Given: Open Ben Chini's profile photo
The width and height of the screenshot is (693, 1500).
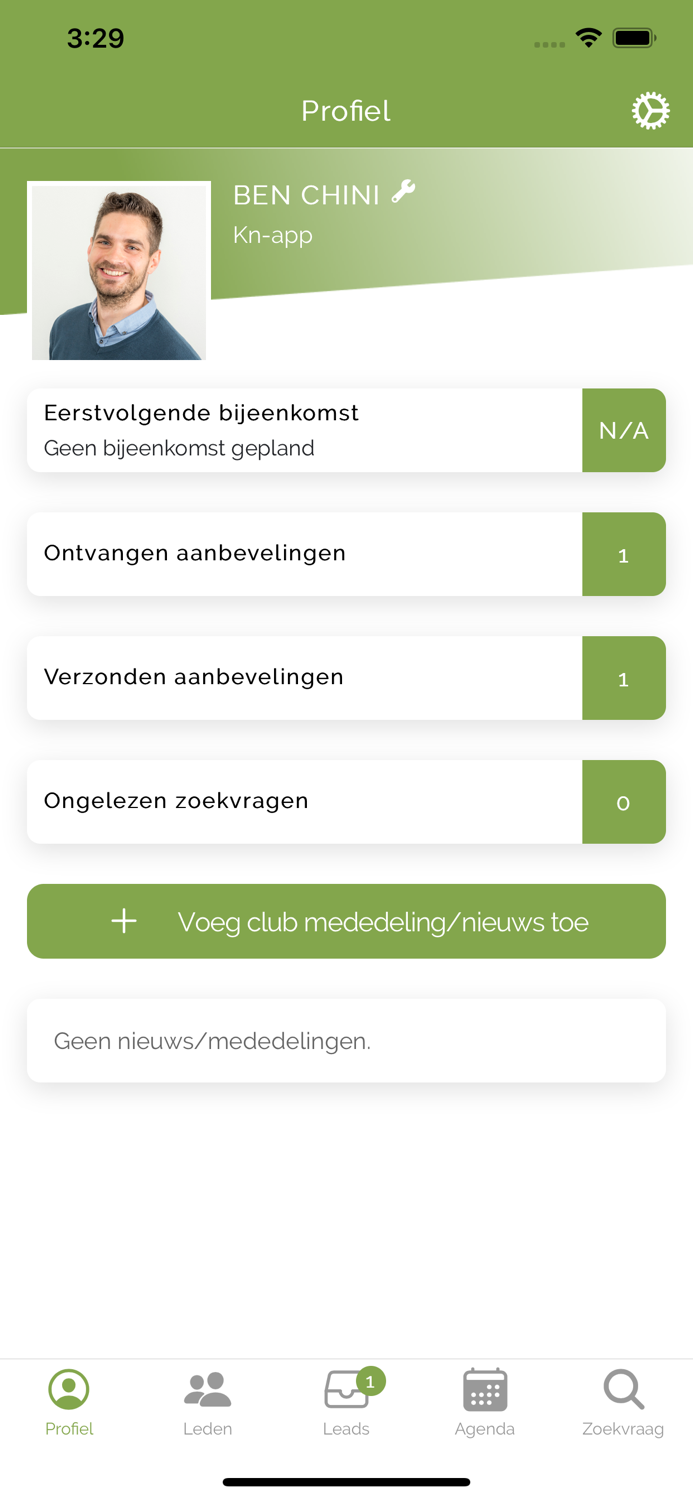Looking at the screenshot, I should [119, 270].
